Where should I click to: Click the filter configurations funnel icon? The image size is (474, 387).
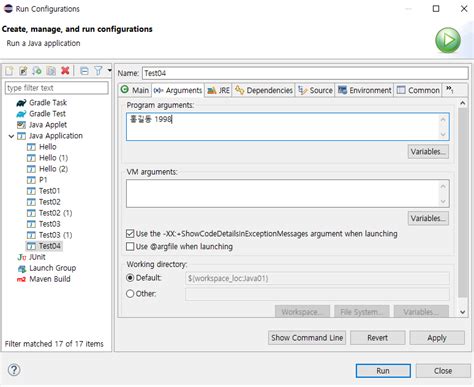click(x=98, y=71)
